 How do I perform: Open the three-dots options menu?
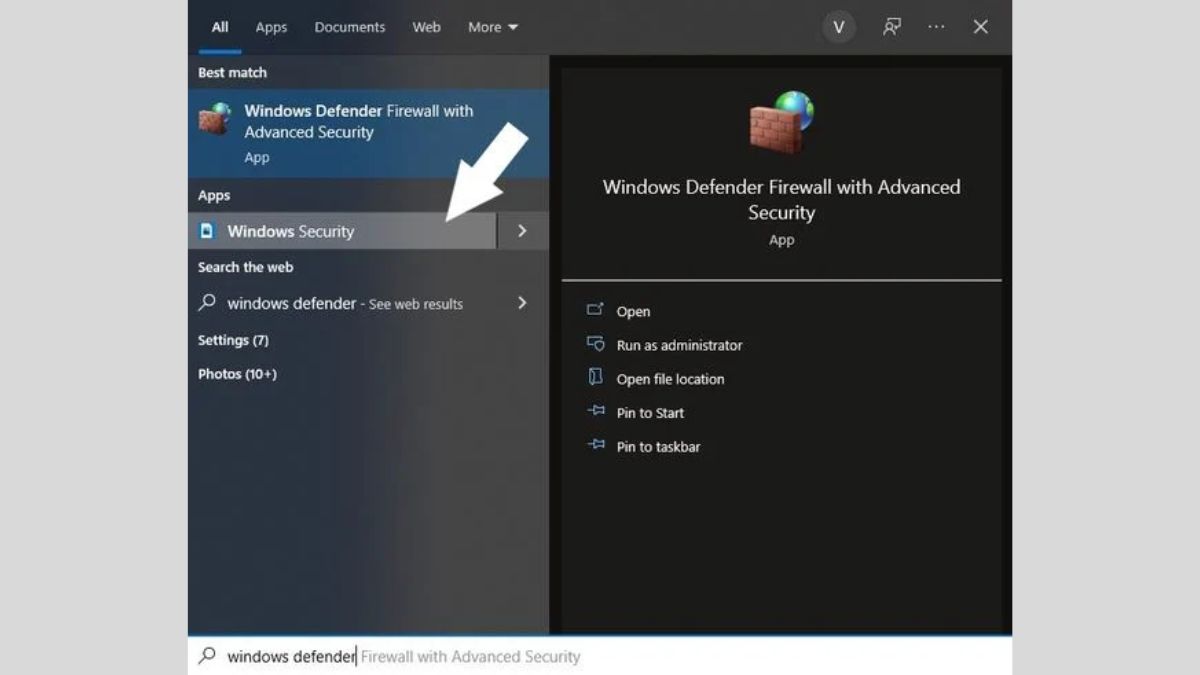coord(936,27)
